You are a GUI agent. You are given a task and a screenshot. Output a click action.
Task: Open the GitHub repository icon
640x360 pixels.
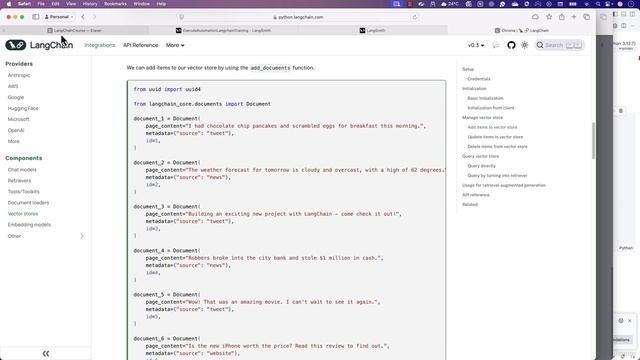click(x=511, y=45)
